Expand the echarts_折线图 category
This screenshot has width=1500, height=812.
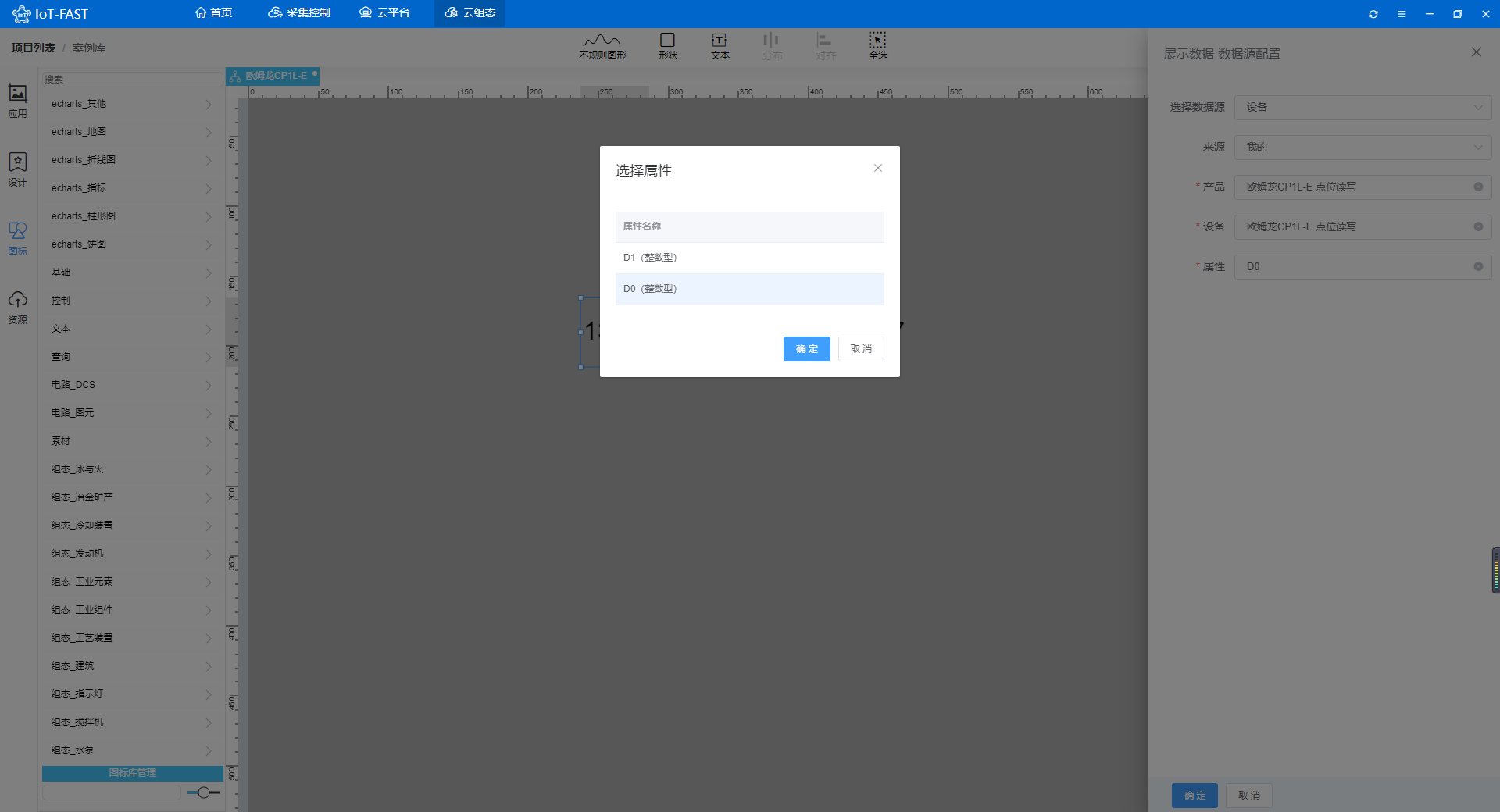coord(131,160)
